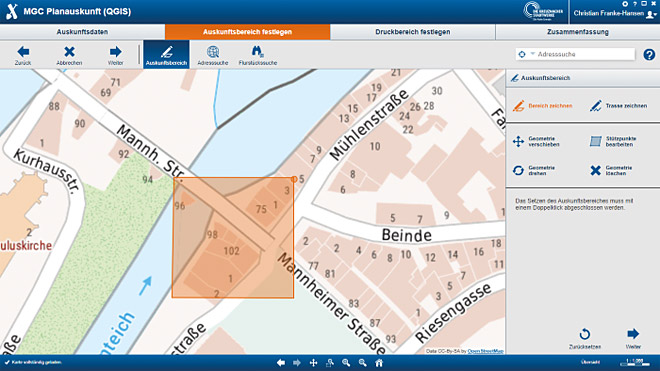Activate the Auskunftsbereich drawing tool
Image resolution: width=660 pixels, height=371 pixels.
pos(166,55)
